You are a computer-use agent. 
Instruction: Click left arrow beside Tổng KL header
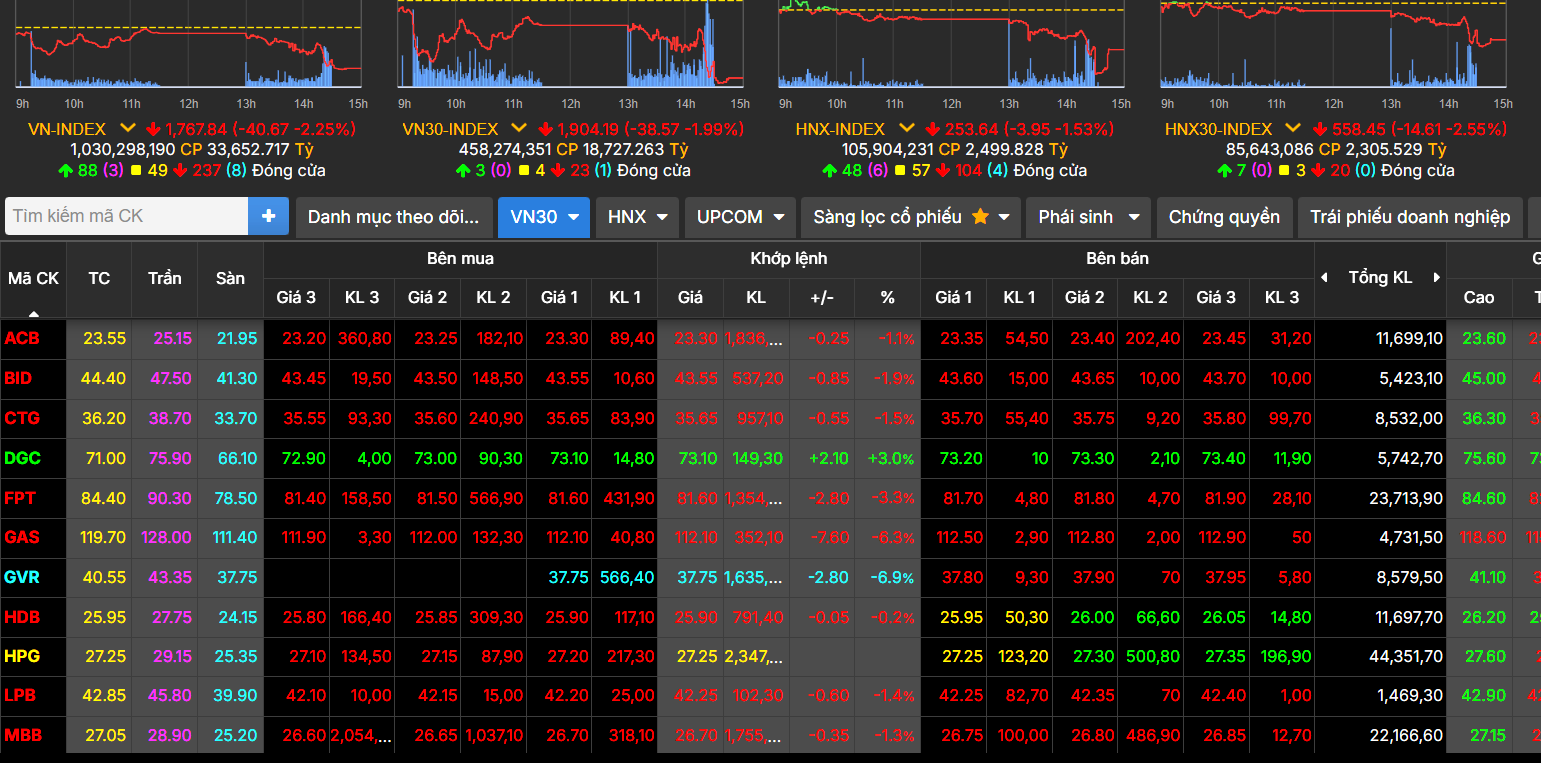1325,278
